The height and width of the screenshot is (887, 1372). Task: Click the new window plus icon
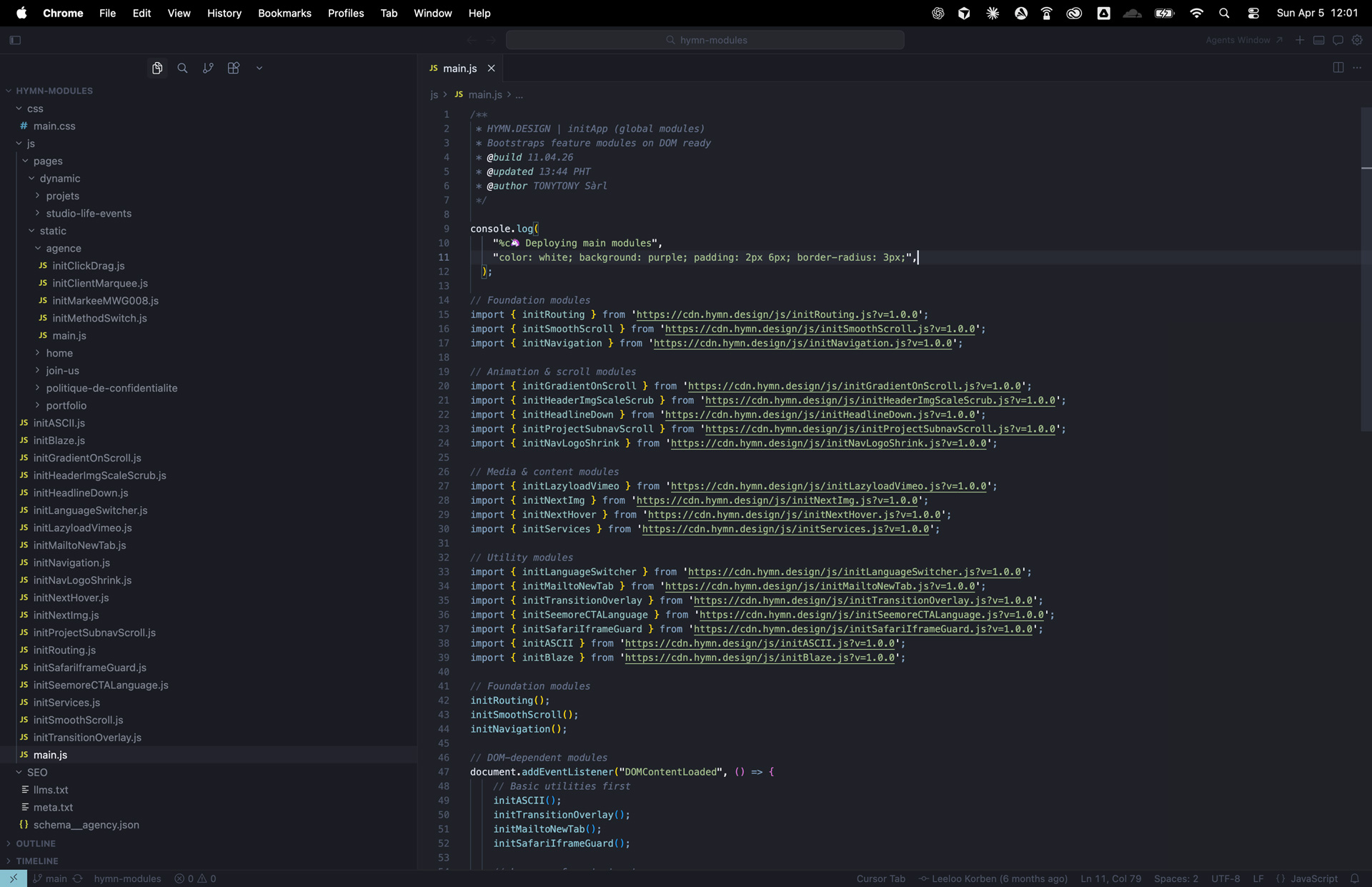[x=1300, y=40]
